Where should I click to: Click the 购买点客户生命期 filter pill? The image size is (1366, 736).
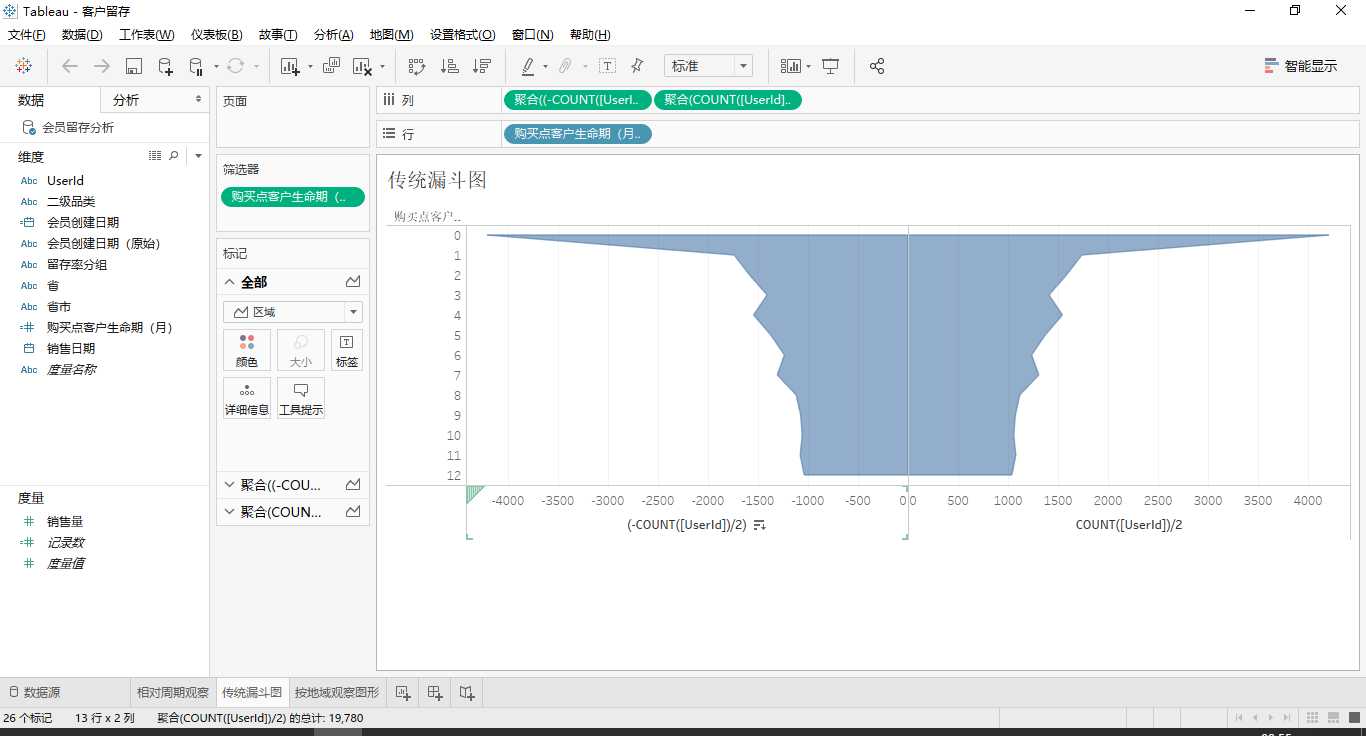pyautogui.click(x=293, y=197)
